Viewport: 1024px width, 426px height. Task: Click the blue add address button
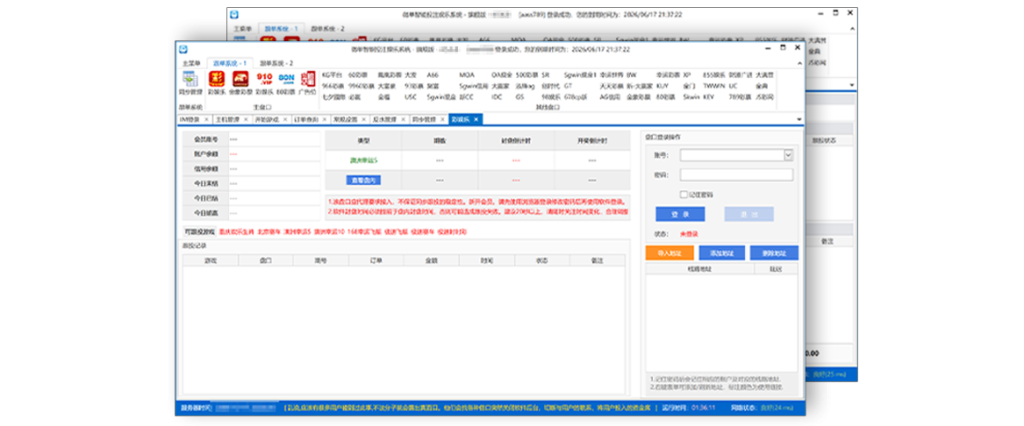tap(721, 253)
